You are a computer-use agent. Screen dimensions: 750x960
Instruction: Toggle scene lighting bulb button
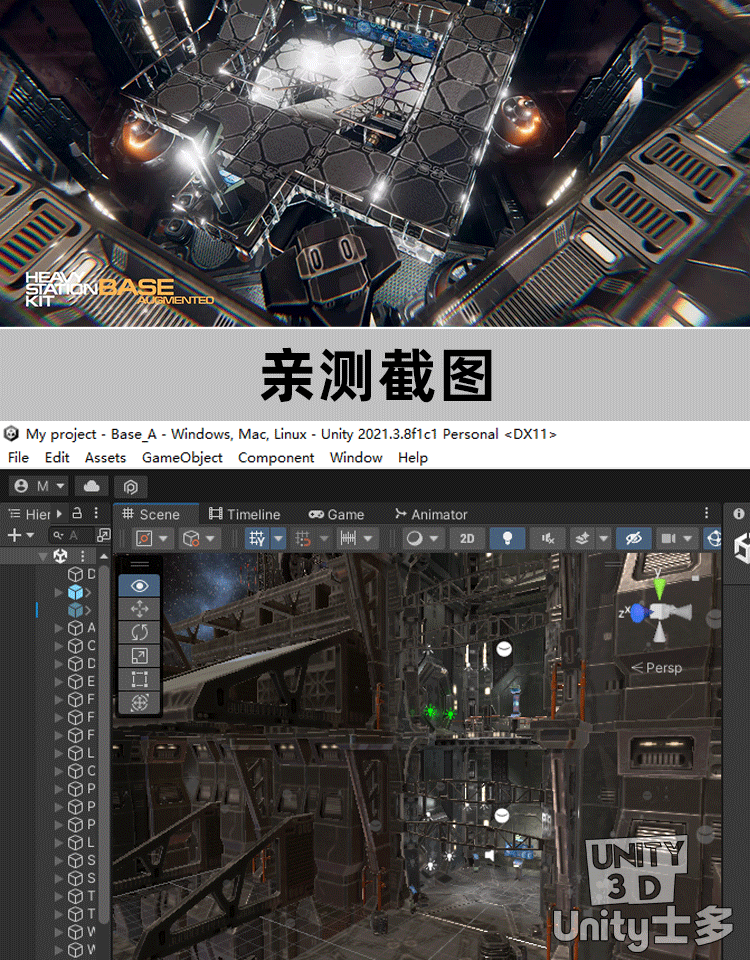507,538
